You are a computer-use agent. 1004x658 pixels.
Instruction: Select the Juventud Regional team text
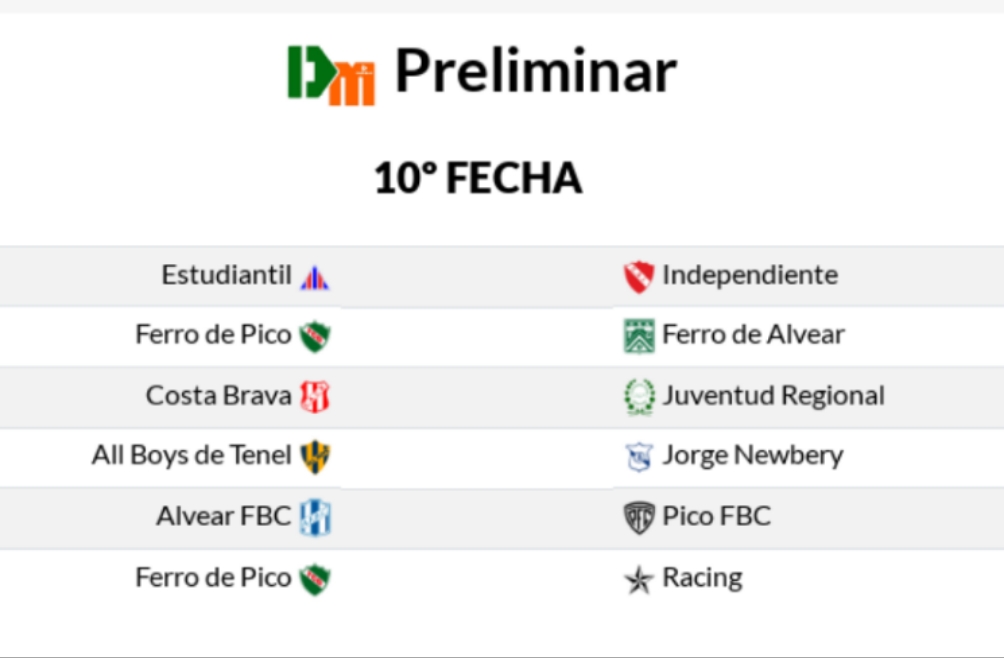[x=773, y=396]
